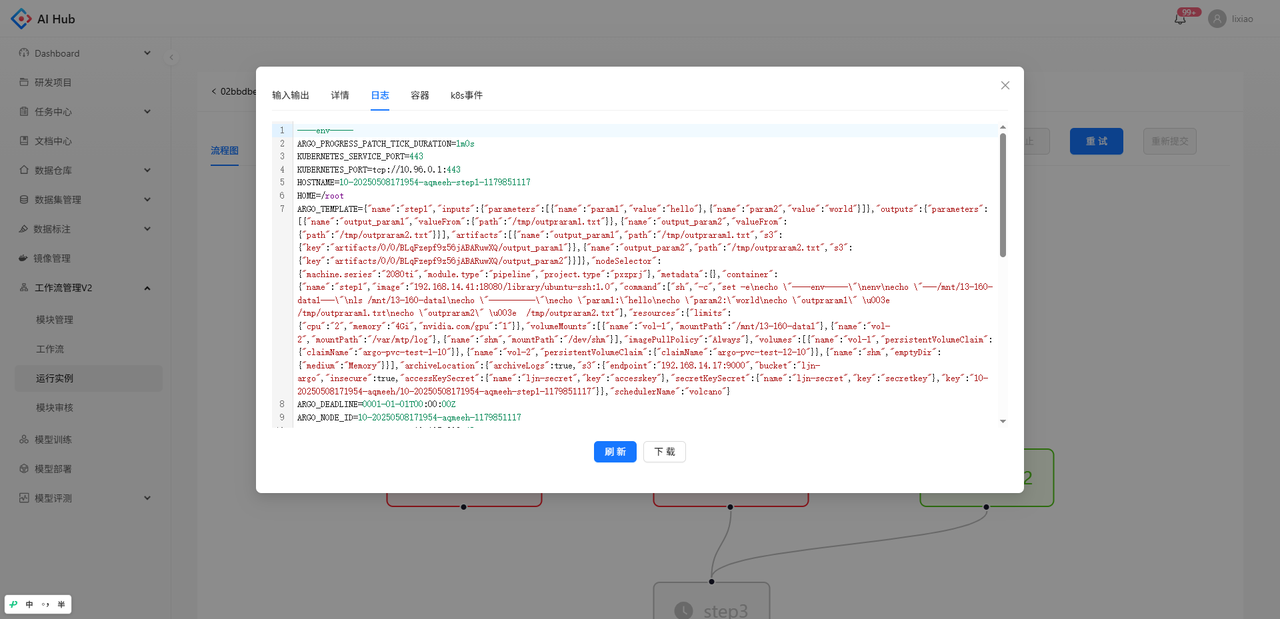Image resolution: width=1280 pixels, height=619 pixels.
Task: Open the notification bell icon
Action: pos(1180,19)
